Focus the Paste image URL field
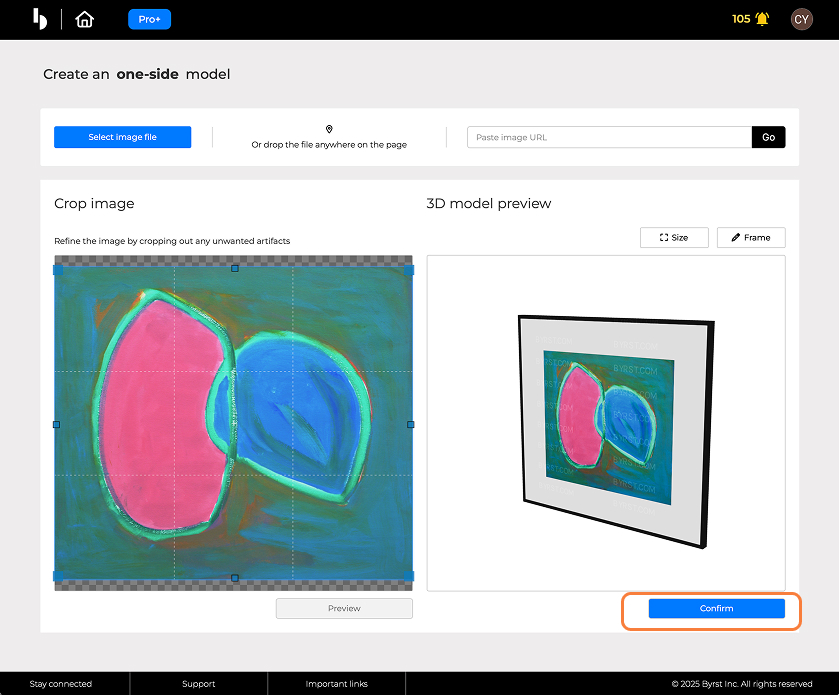Screen dimensions: 839x695 (x=609, y=137)
